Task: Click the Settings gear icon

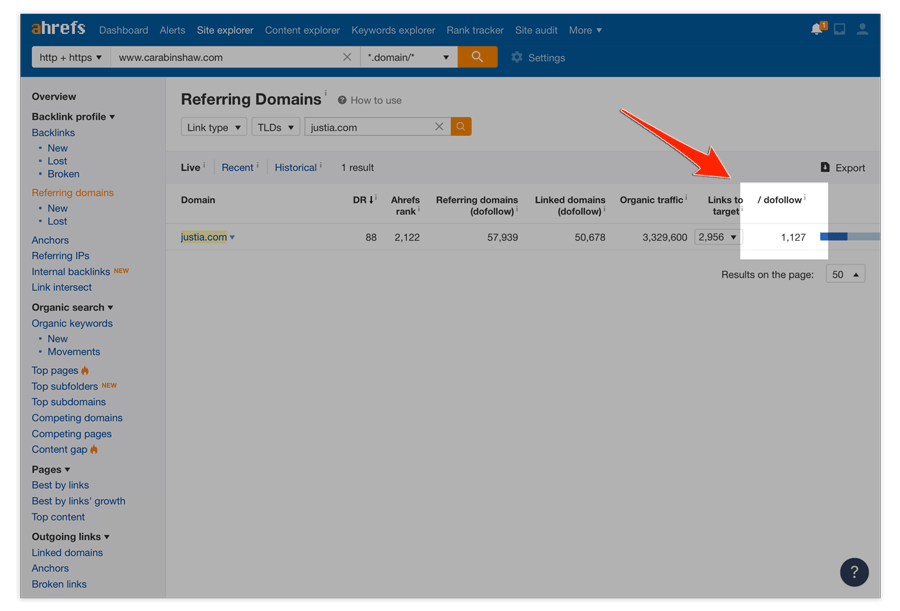Action: pos(517,57)
